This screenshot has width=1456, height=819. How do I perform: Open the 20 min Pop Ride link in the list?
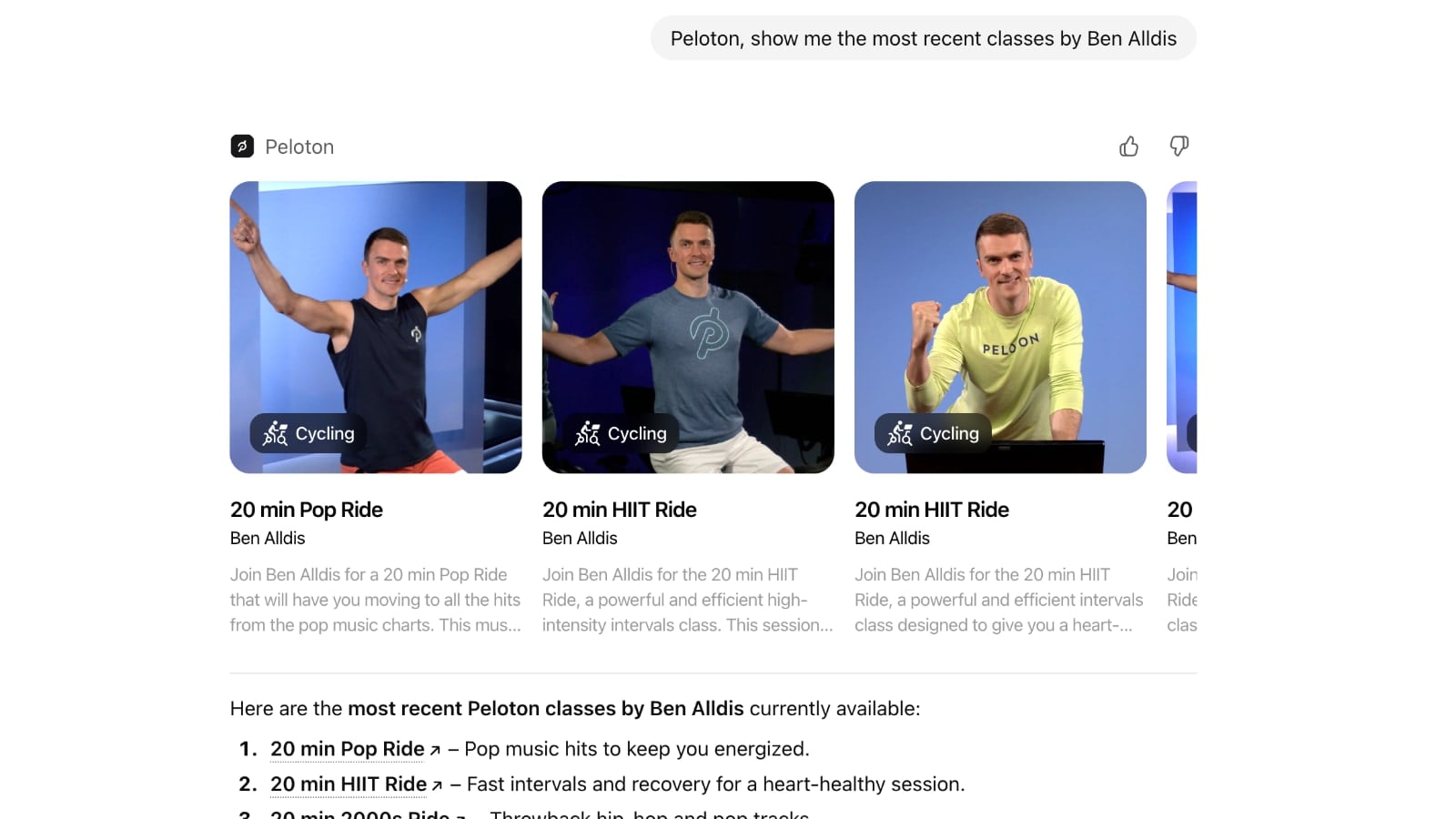(348, 749)
